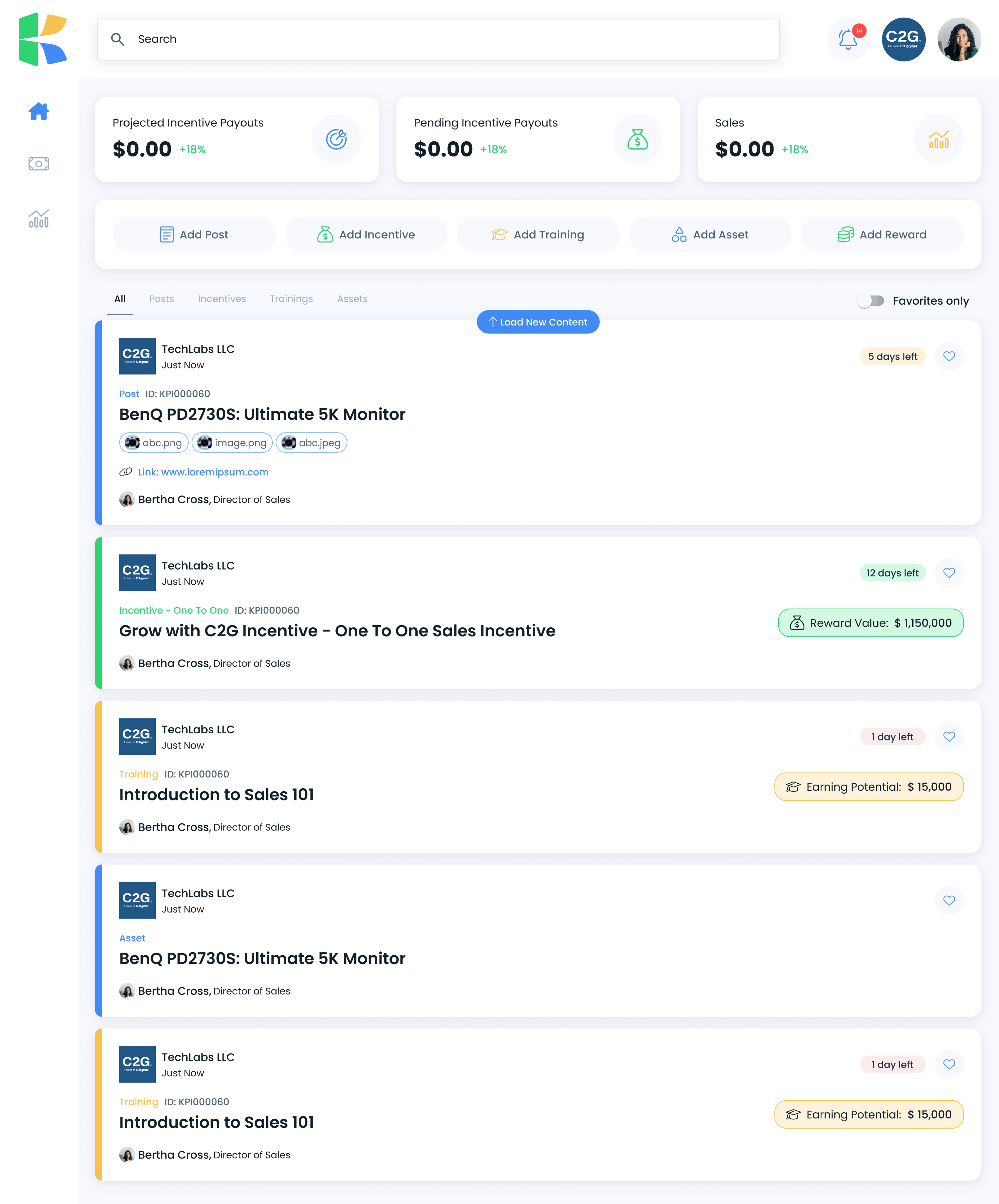Click the Load New Content button
999x1204 pixels.
pyautogui.click(x=538, y=322)
